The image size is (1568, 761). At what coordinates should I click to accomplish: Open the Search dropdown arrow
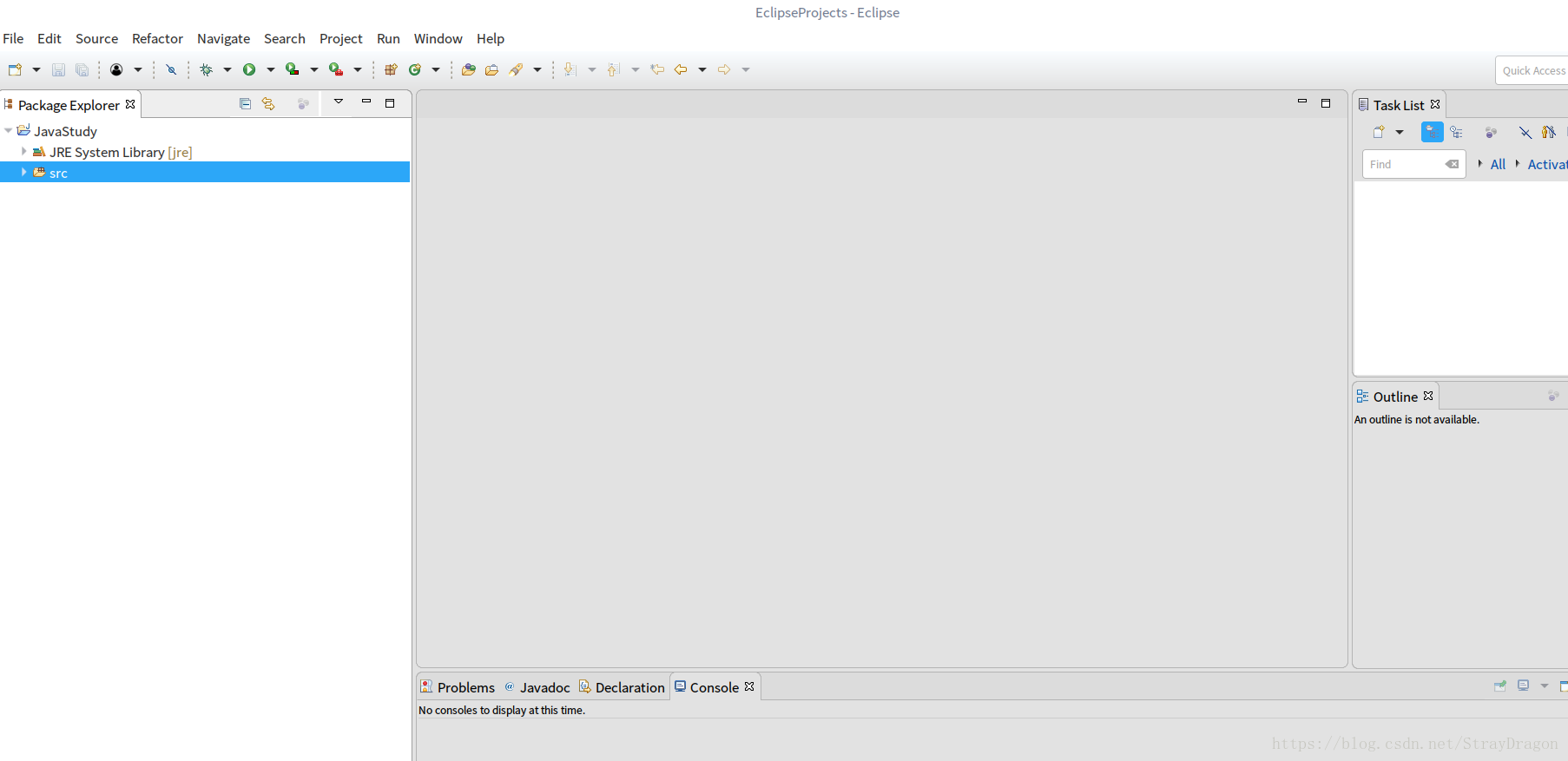coord(537,69)
